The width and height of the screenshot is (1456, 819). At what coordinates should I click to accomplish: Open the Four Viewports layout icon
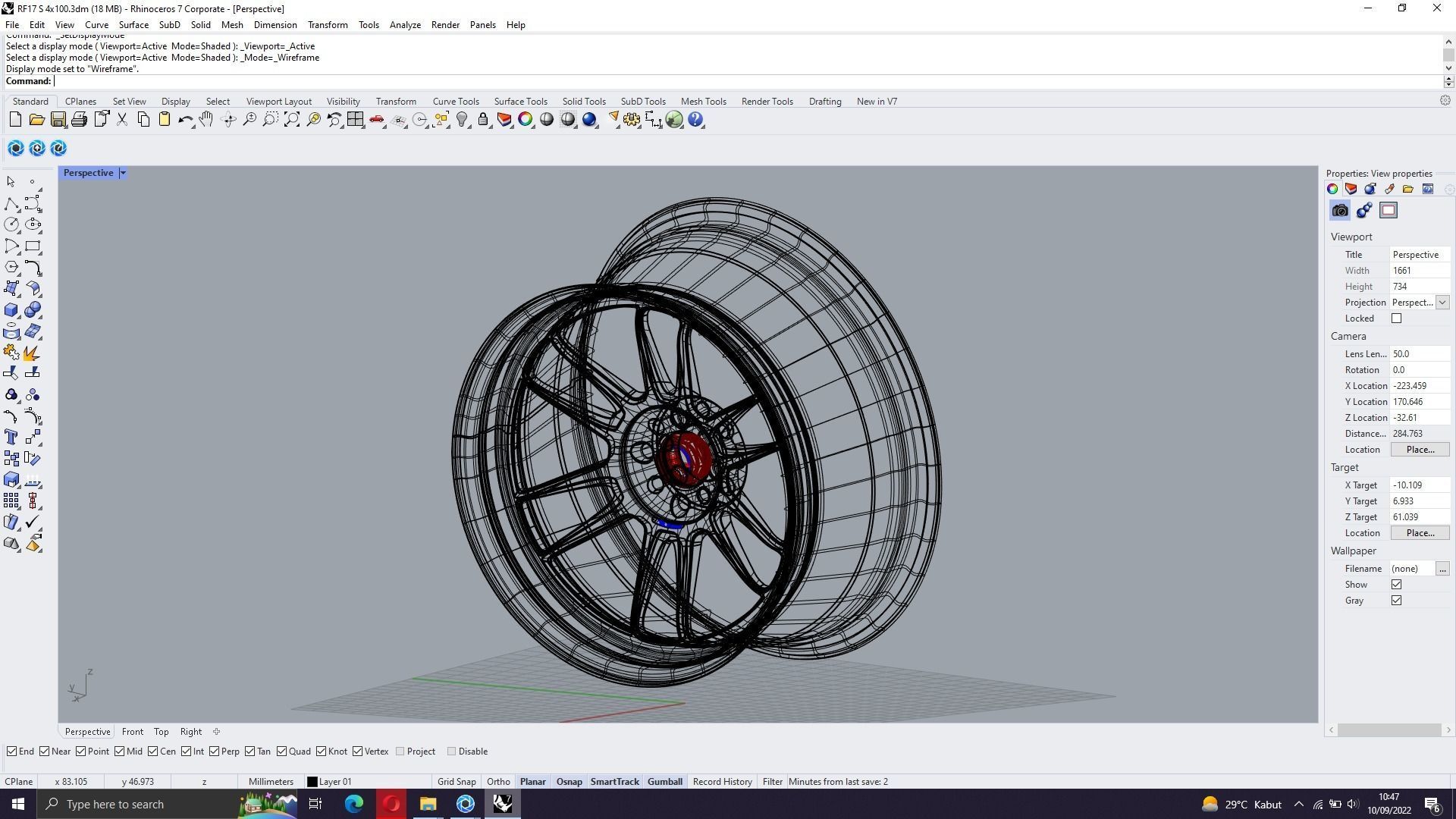point(355,120)
